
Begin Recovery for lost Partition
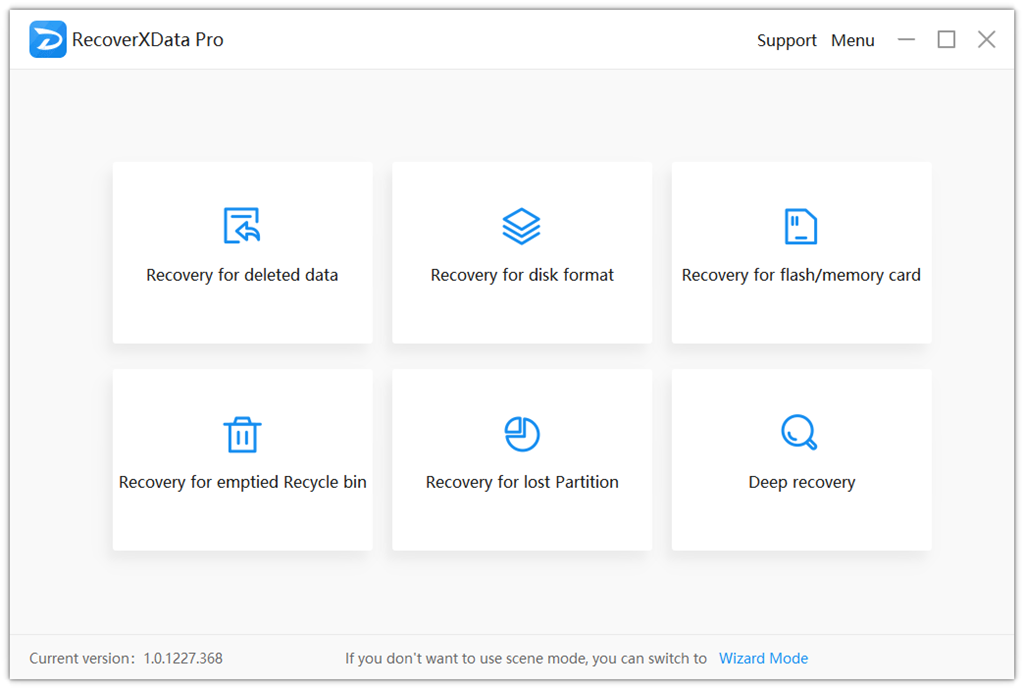click(x=521, y=460)
